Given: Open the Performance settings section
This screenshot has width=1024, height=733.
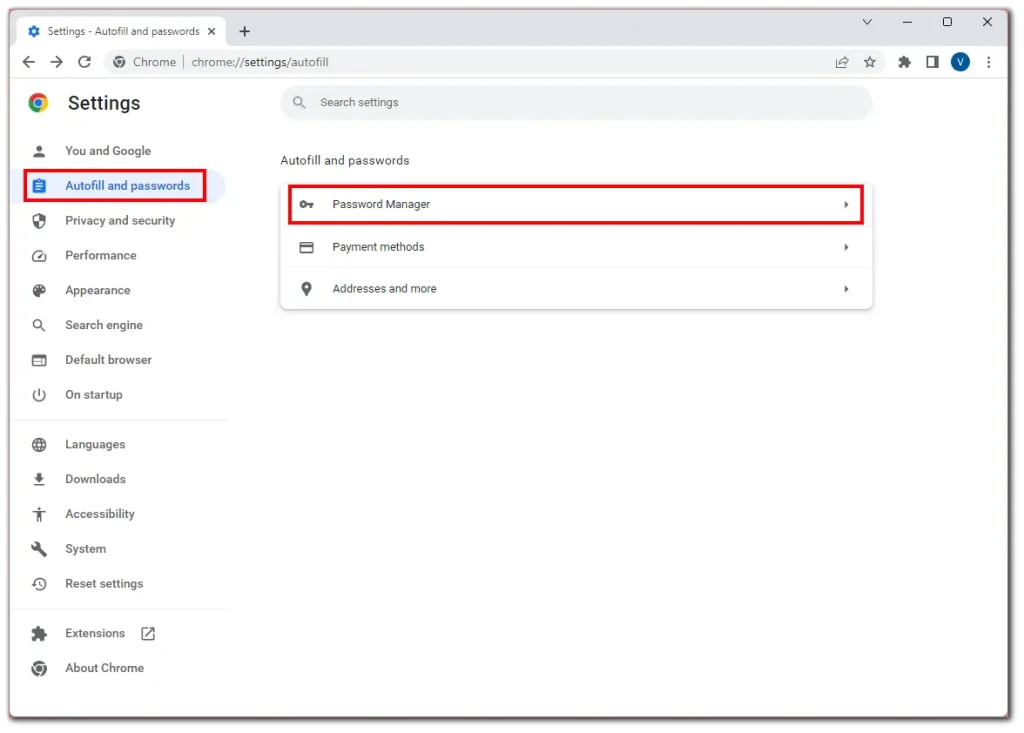Looking at the screenshot, I should click(x=101, y=255).
